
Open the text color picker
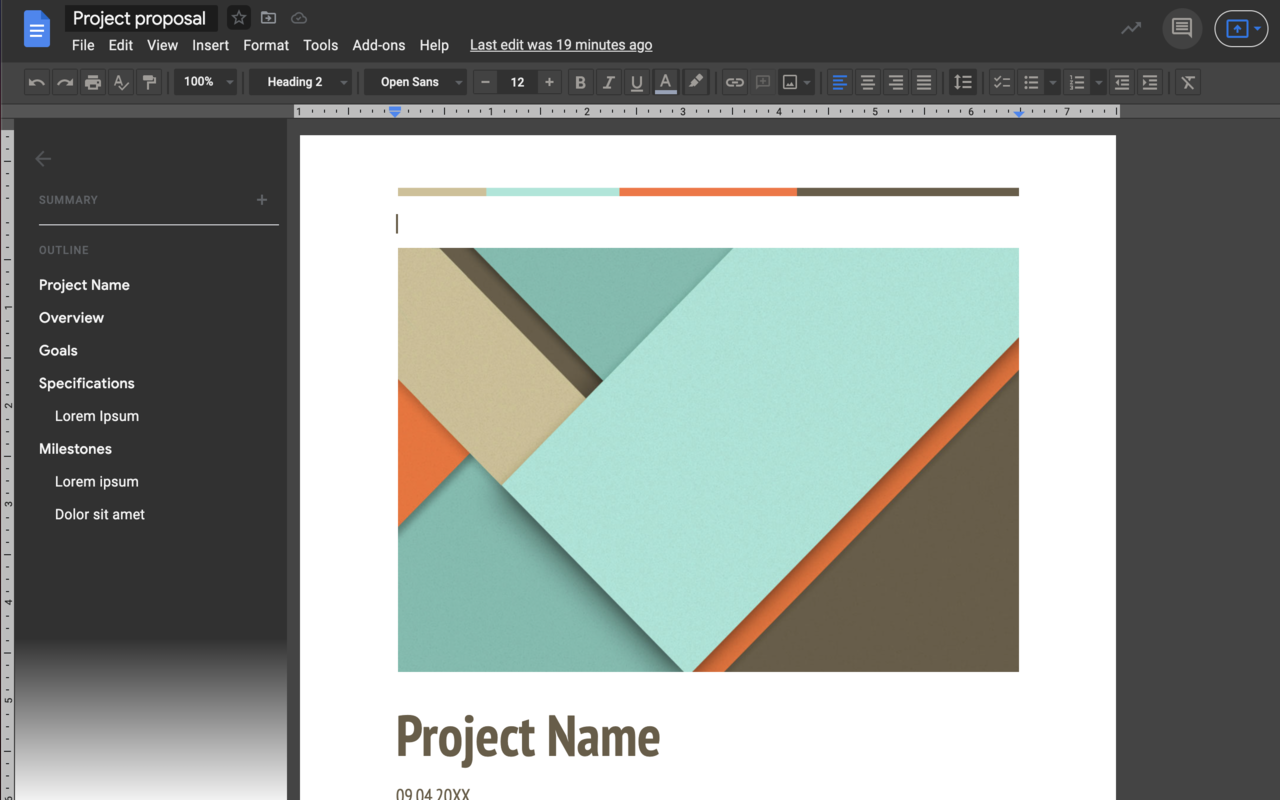coord(666,82)
